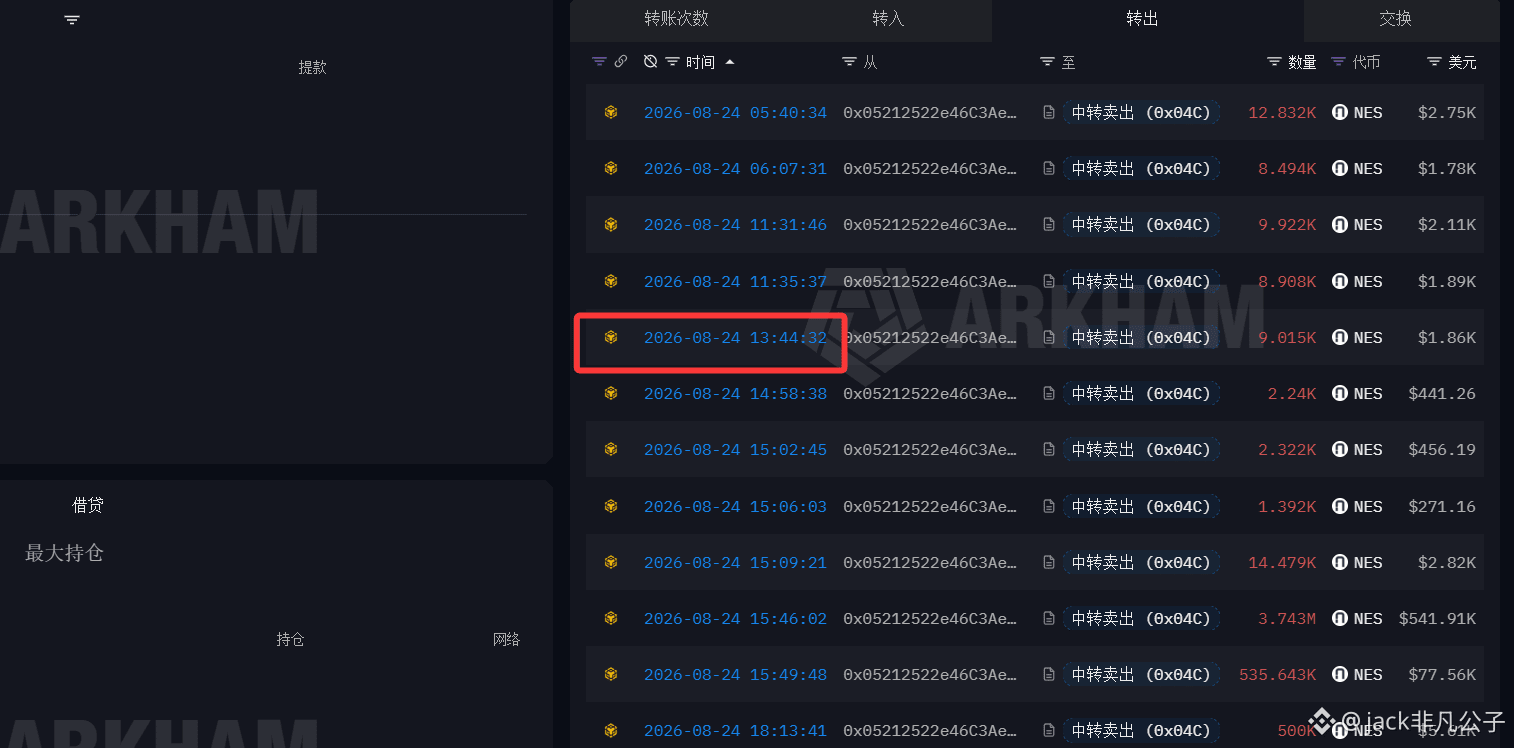This screenshot has width=1514, height=748.
Task: Click the 0x05212522e46C3Ae… address on the 05:40:34 row
Action: tap(930, 113)
